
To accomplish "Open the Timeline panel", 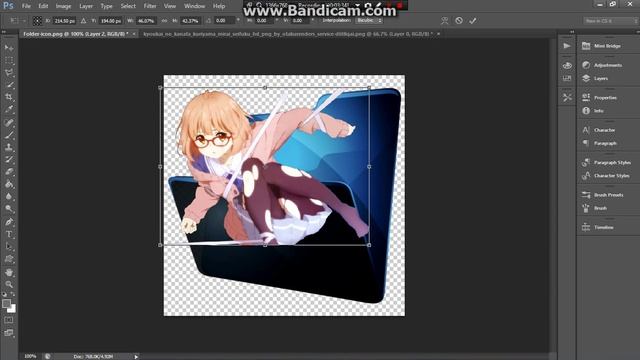I will [x=598, y=227].
